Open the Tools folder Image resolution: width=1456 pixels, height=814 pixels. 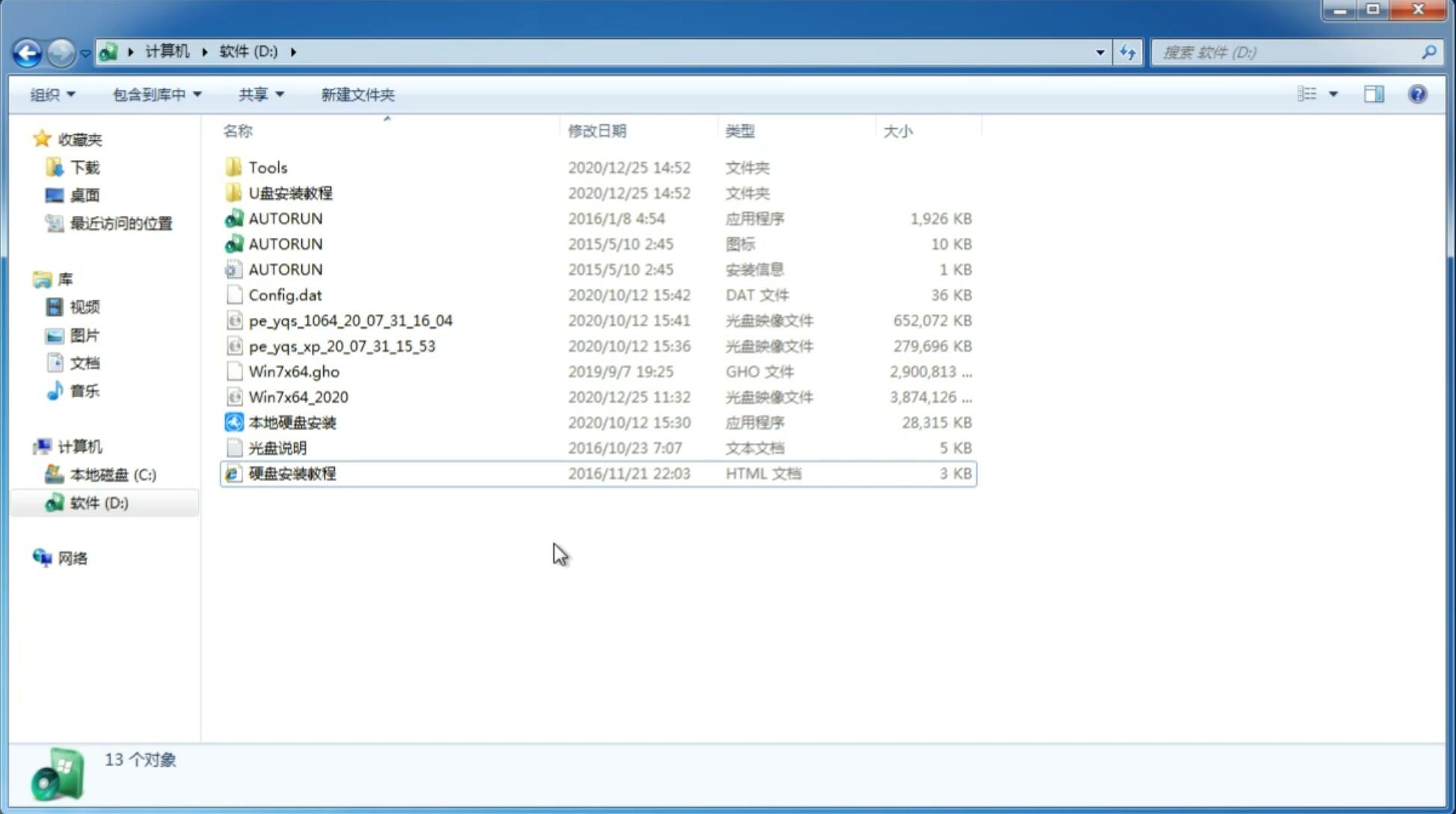click(x=267, y=167)
